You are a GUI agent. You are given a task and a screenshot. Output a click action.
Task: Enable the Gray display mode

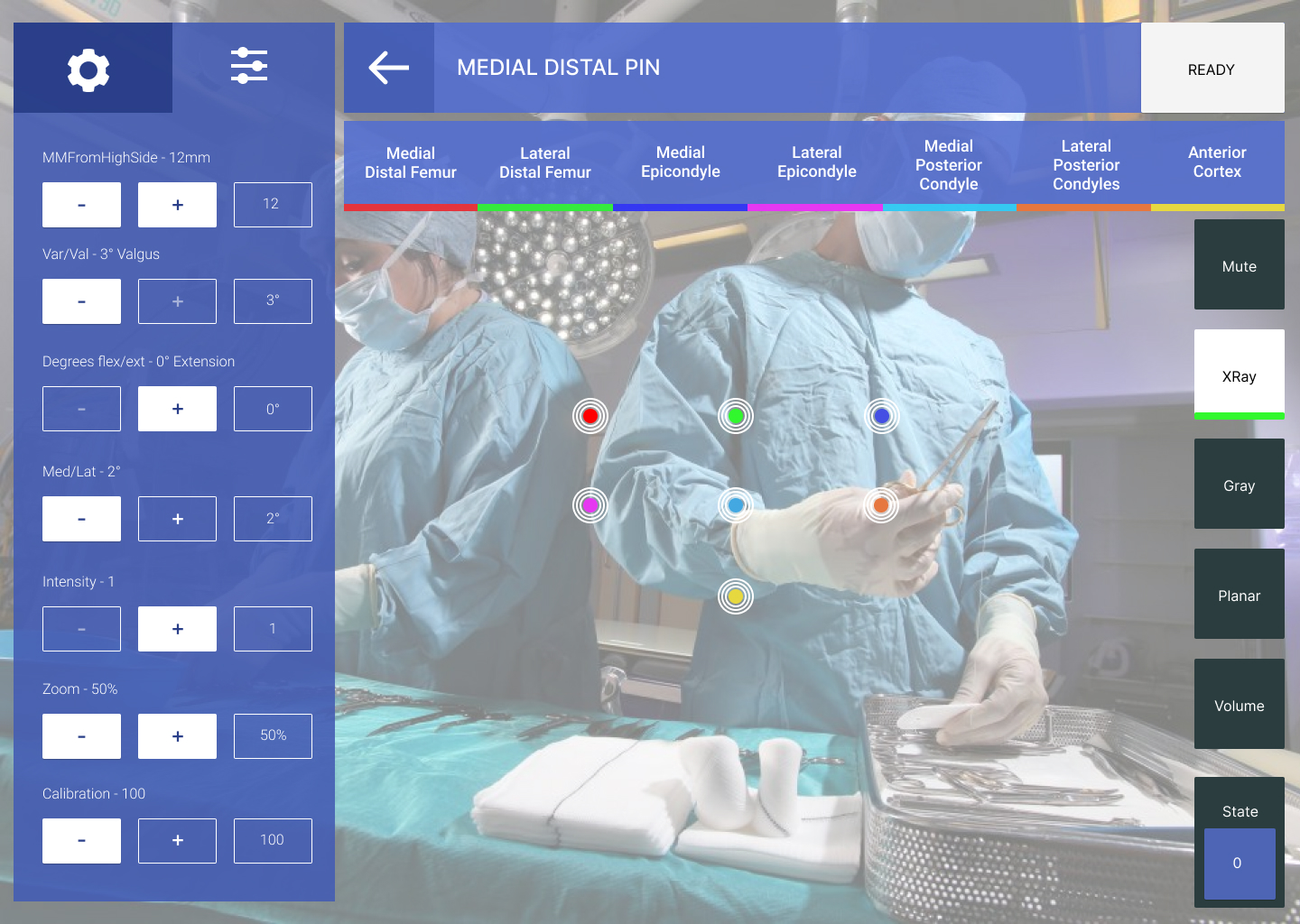tap(1239, 485)
